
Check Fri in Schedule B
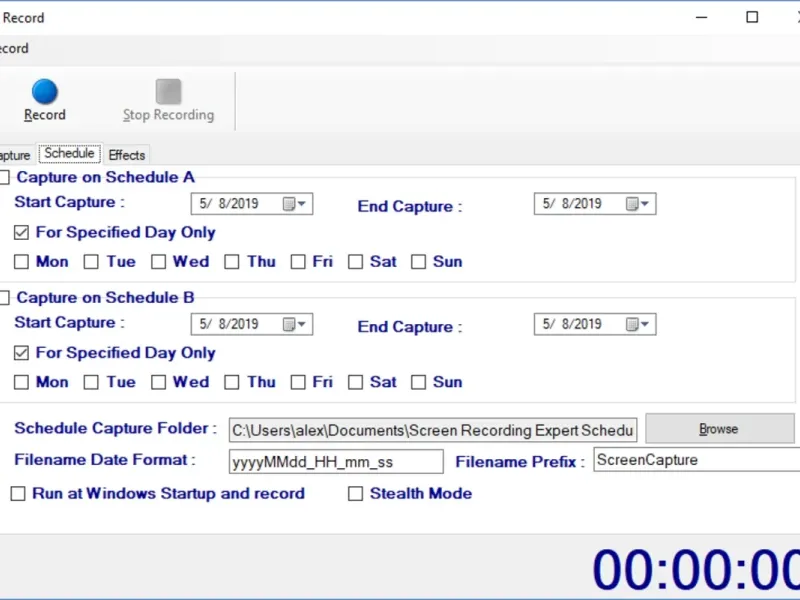point(298,382)
